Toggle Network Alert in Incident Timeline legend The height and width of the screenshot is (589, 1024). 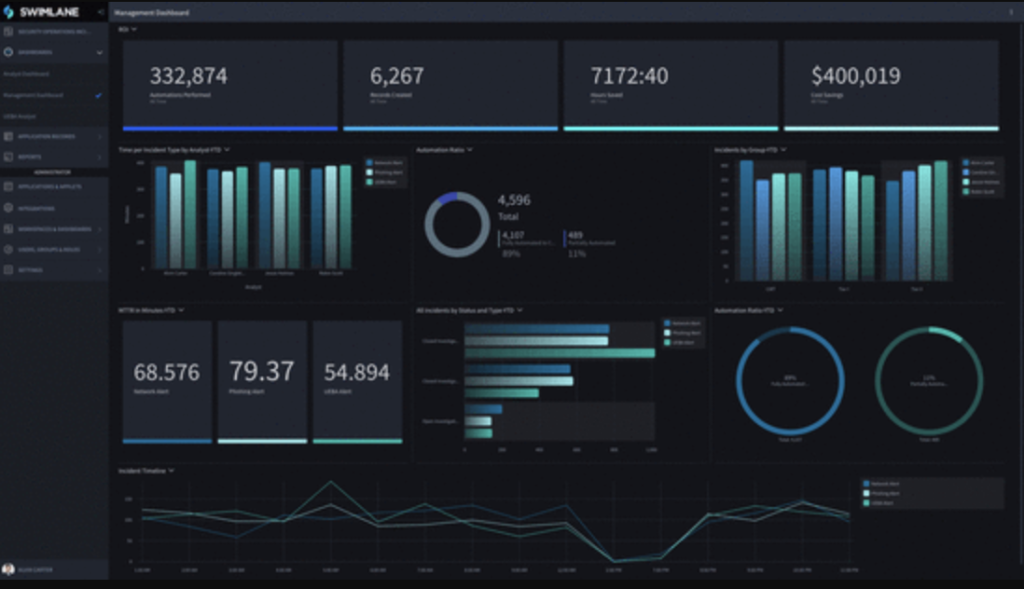(x=882, y=484)
